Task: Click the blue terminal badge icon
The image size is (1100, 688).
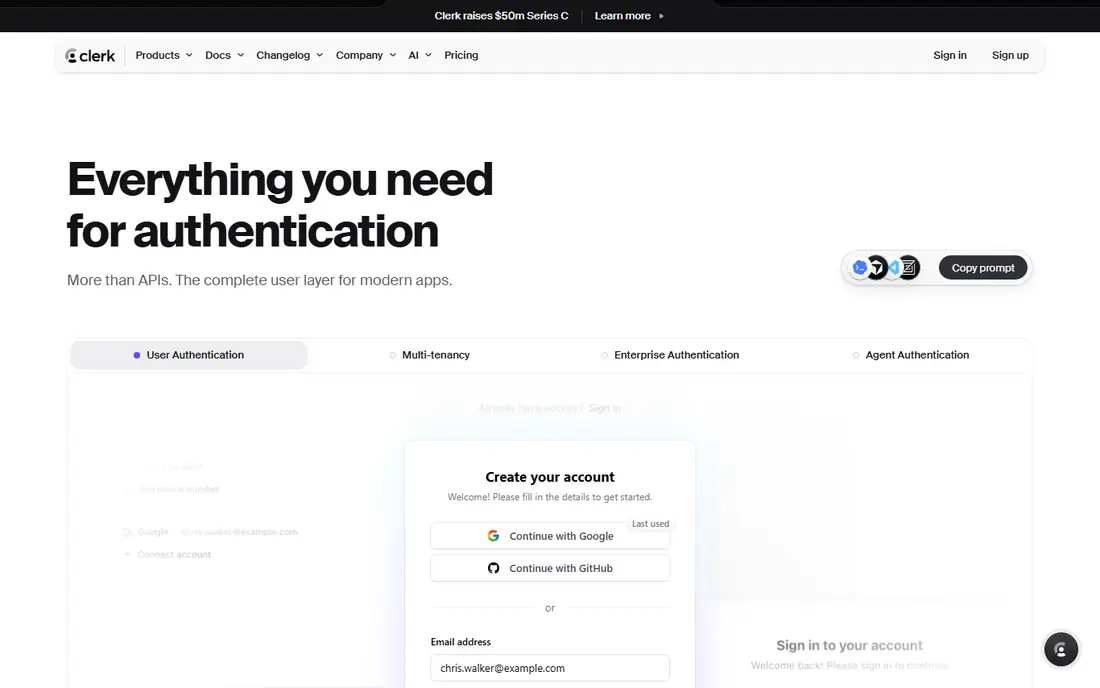Action: pyautogui.click(x=859, y=267)
